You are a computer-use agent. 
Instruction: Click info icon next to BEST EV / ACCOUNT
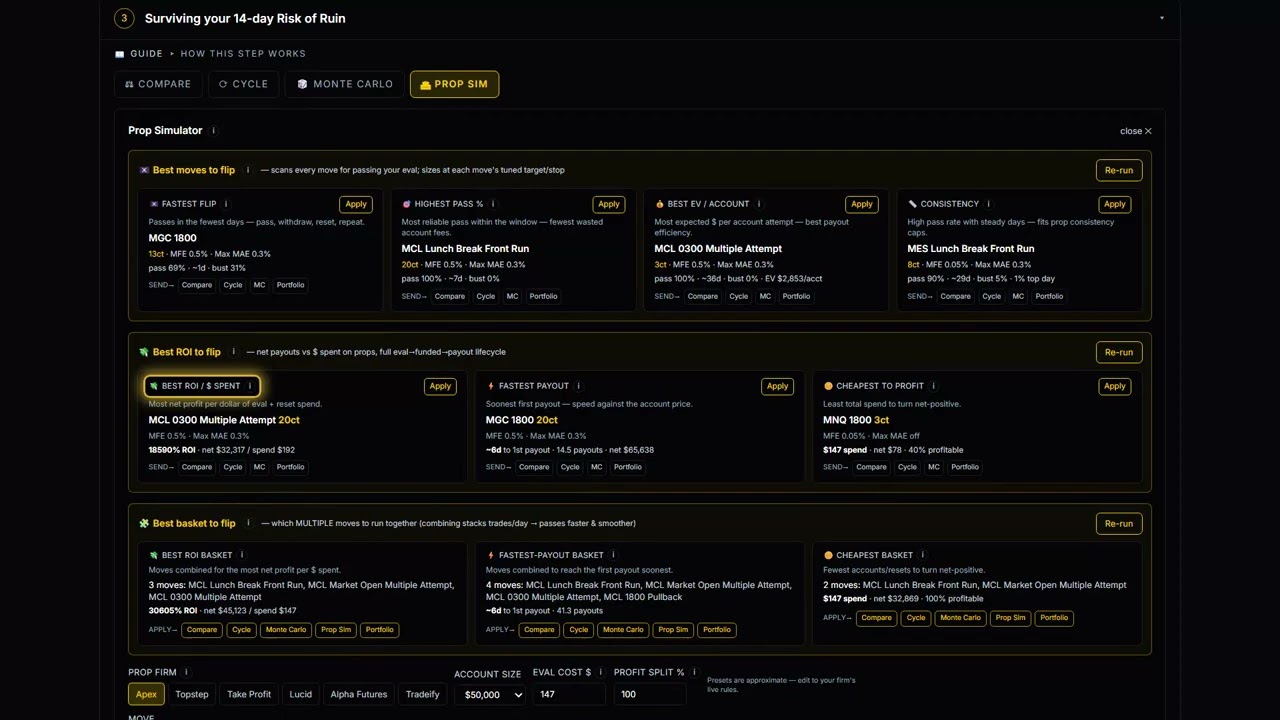click(759, 204)
